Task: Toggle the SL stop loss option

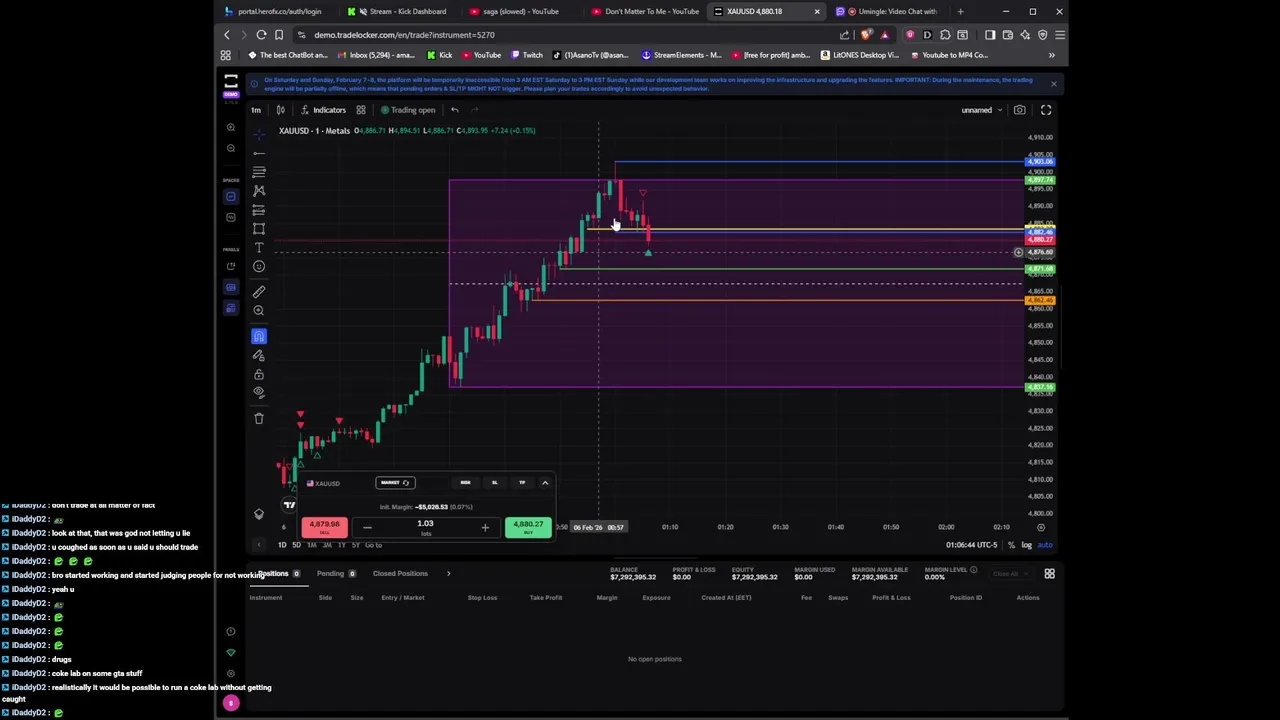Action: (494, 483)
